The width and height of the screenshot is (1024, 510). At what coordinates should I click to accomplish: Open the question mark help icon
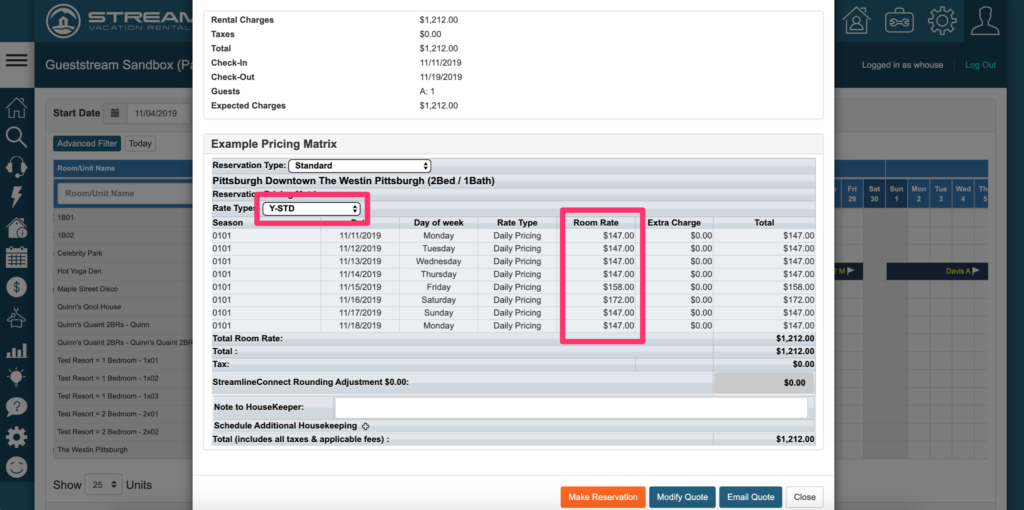[x=16, y=407]
